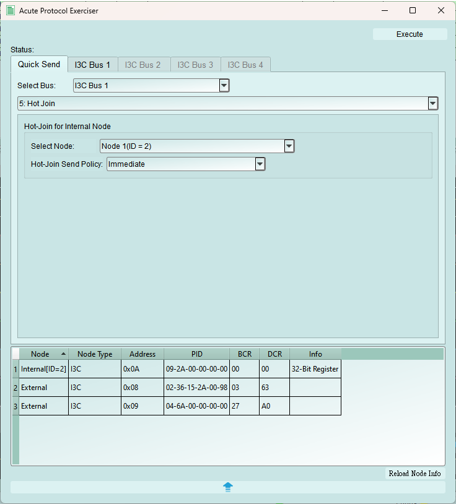The image size is (456, 504).
Task: Select row header number 2
Action: click(x=15, y=387)
